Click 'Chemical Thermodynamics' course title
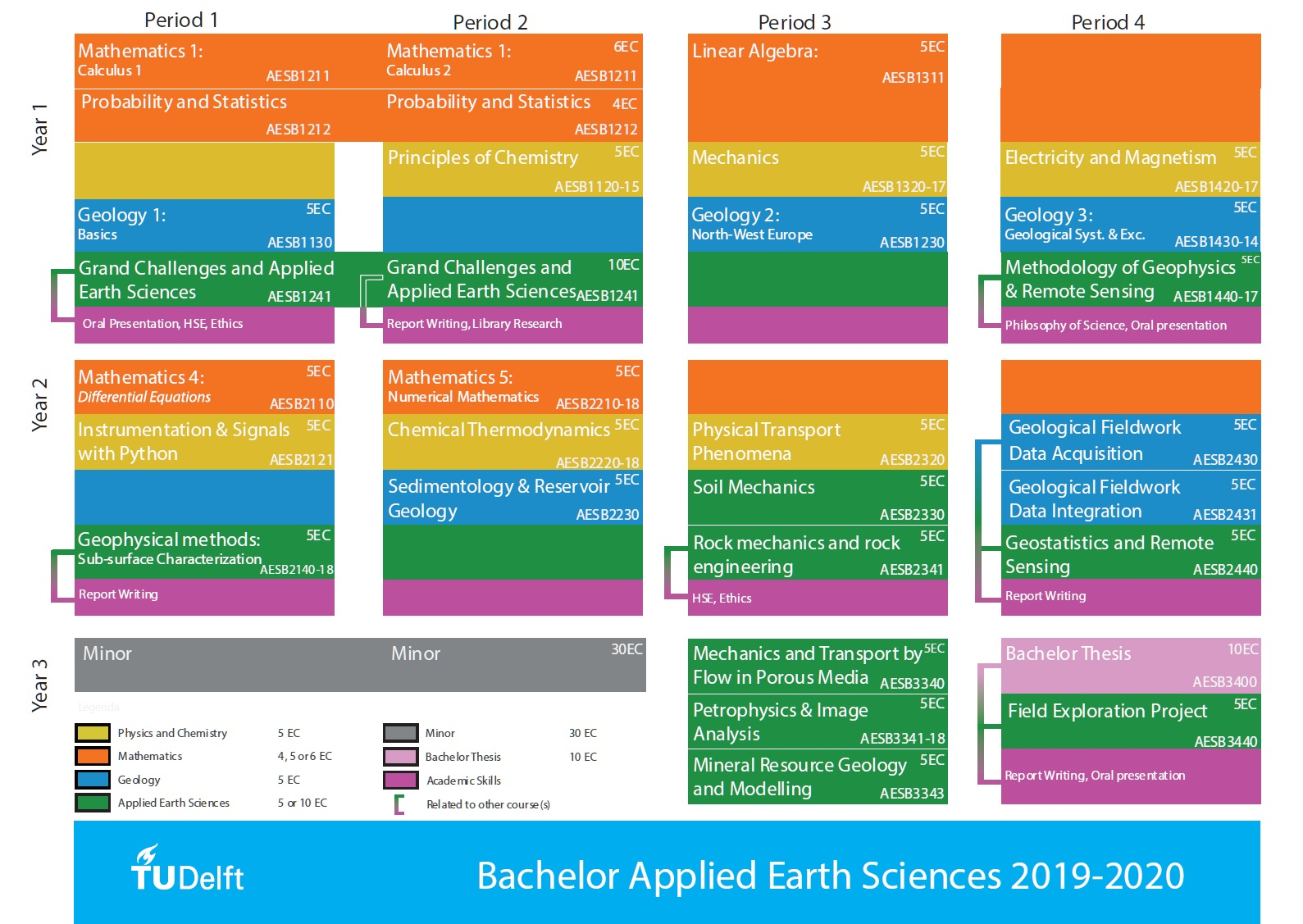Image resolution: width=1303 pixels, height=924 pixels. (499, 430)
